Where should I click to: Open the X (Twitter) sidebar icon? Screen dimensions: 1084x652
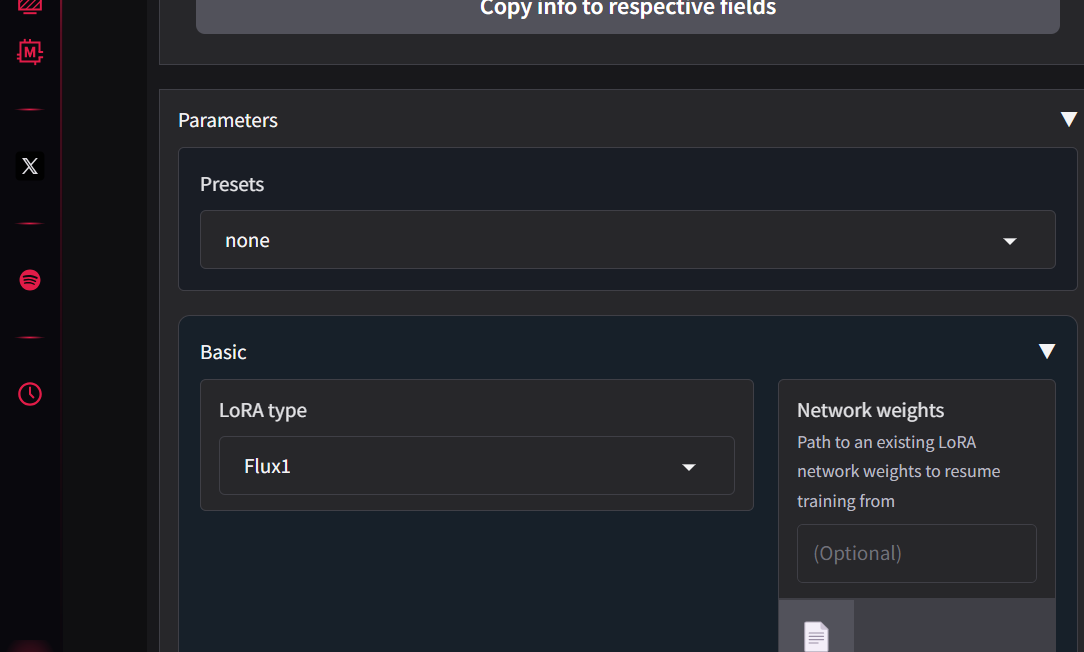[x=30, y=166]
